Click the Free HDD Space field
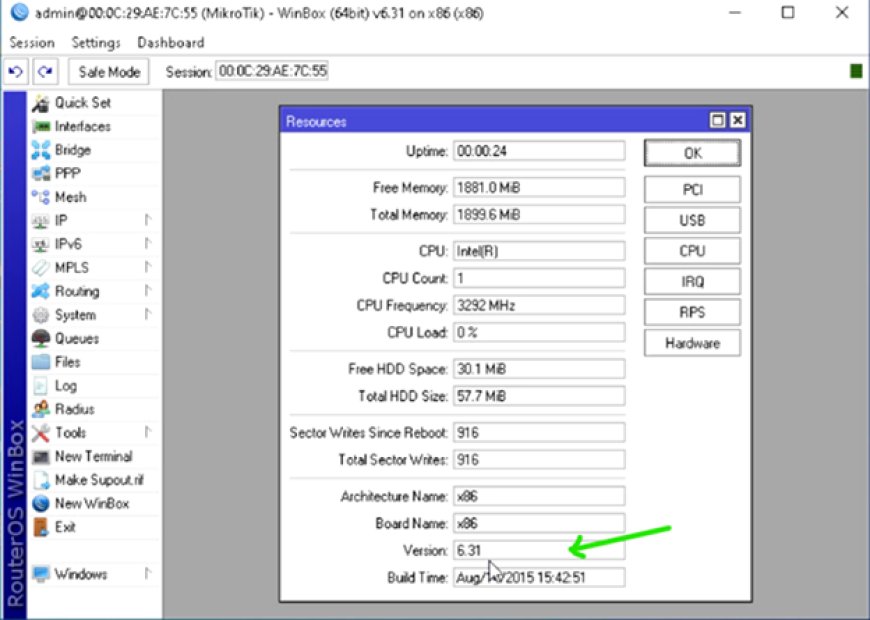Image resolution: width=870 pixels, height=620 pixels. point(539,369)
